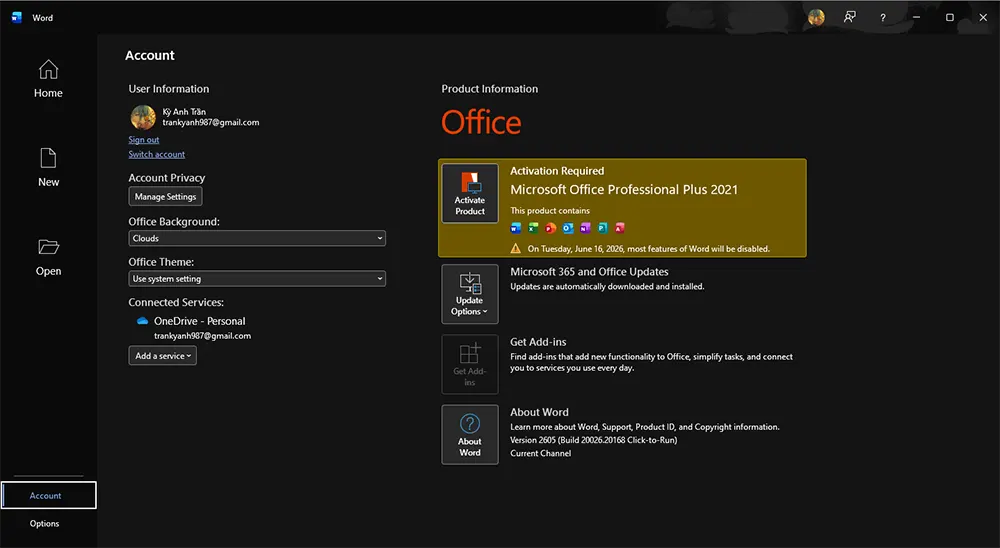This screenshot has height=548, width=1000.
Task: Select OneDrive - Personal connected service
Action: click(x=199, y=321)
